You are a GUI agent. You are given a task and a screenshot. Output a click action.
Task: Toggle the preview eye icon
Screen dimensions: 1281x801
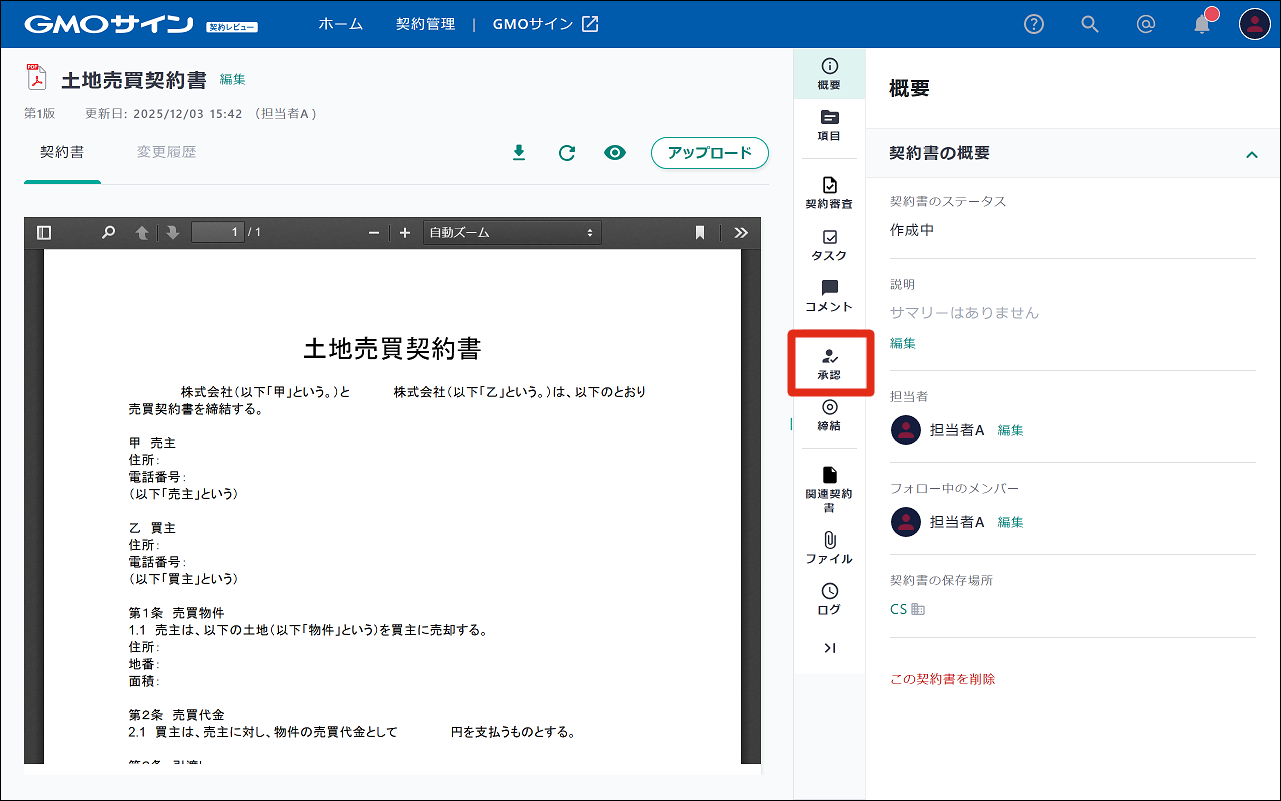point(615,153)
